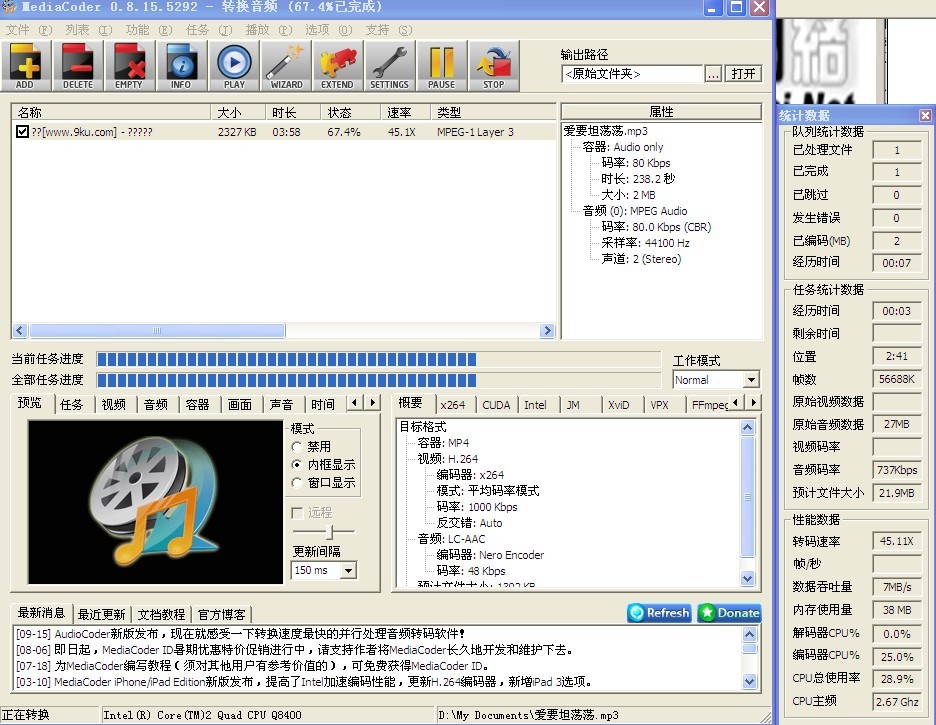
Task: Click the news panel scroll-up arrow
Action: (750, 634)
